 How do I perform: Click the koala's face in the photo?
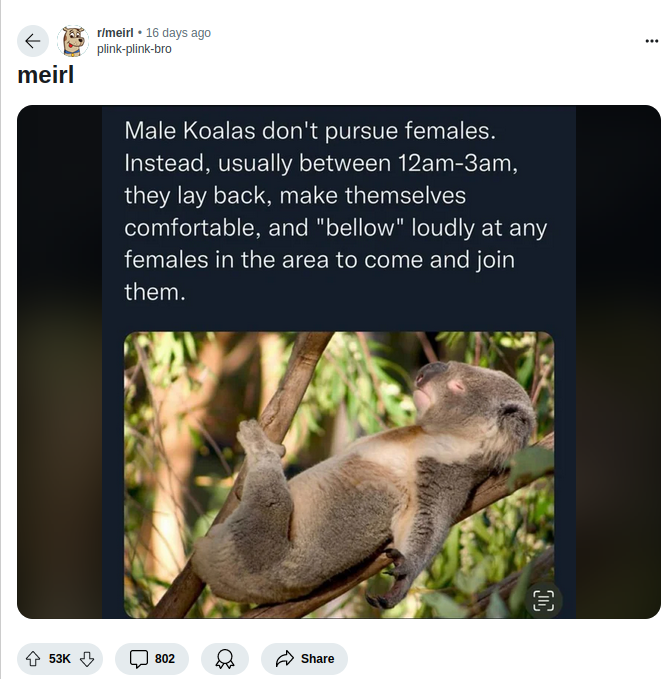445,385
